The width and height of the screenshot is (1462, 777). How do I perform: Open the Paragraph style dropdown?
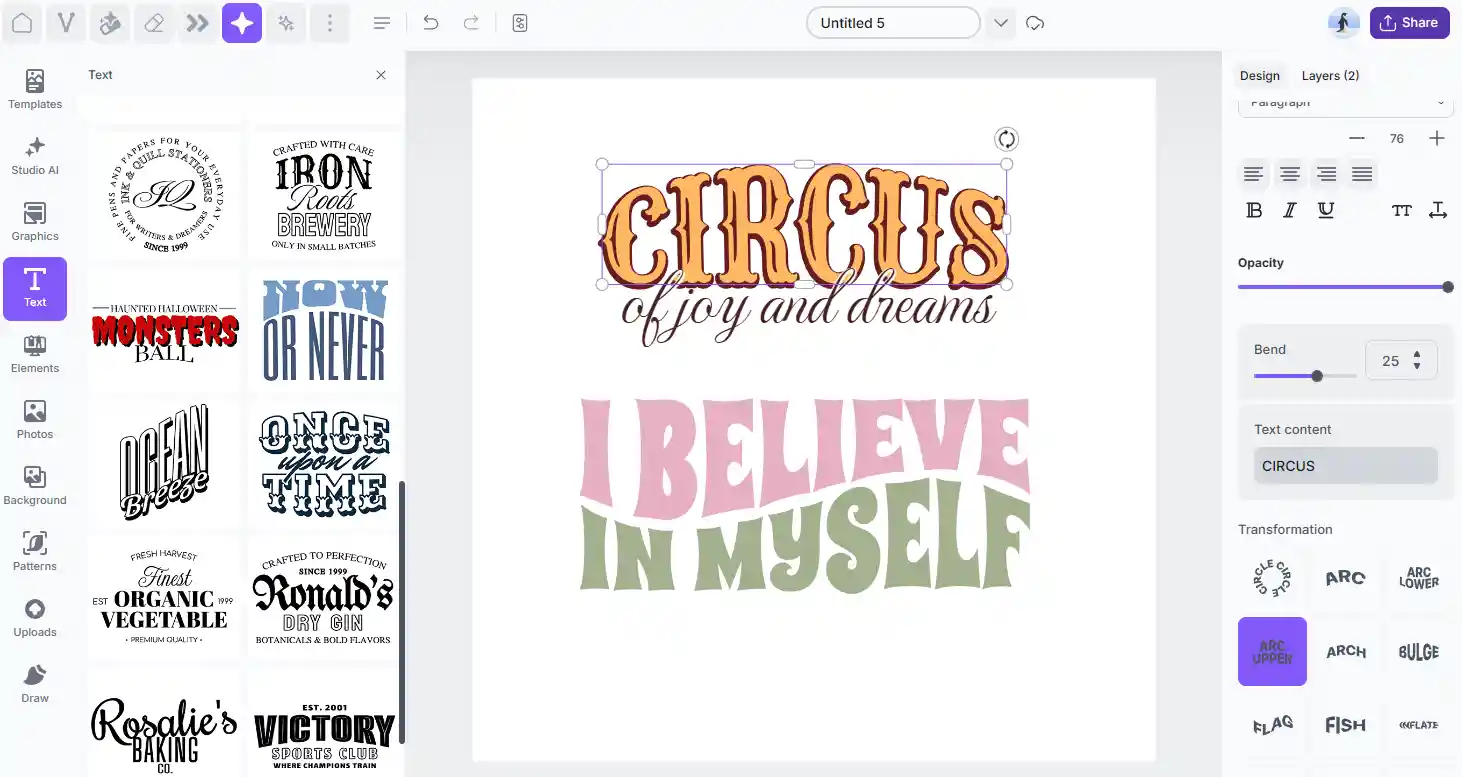pos(1345,102)
